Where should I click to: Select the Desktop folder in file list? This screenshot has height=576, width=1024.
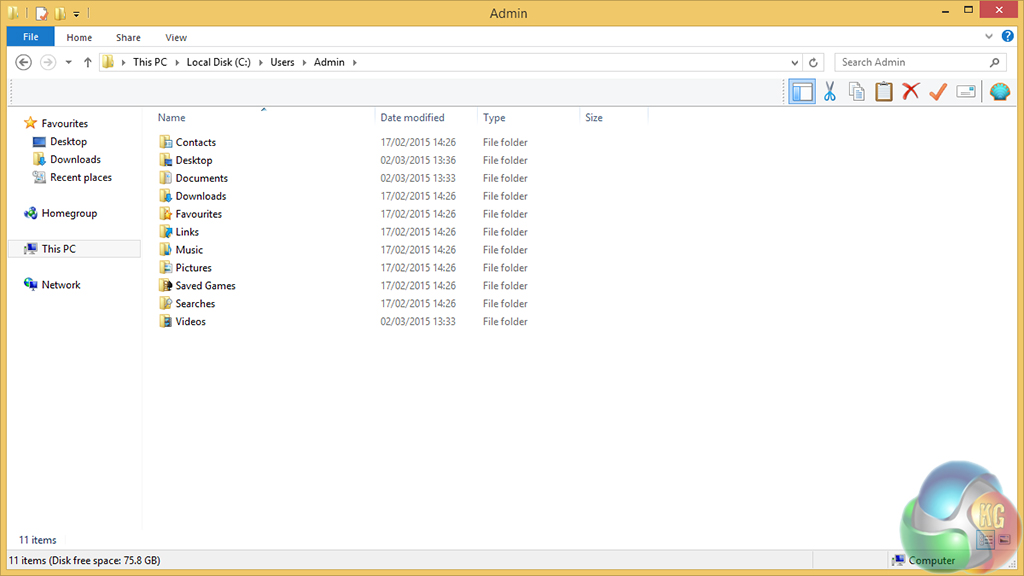(344, 160)
